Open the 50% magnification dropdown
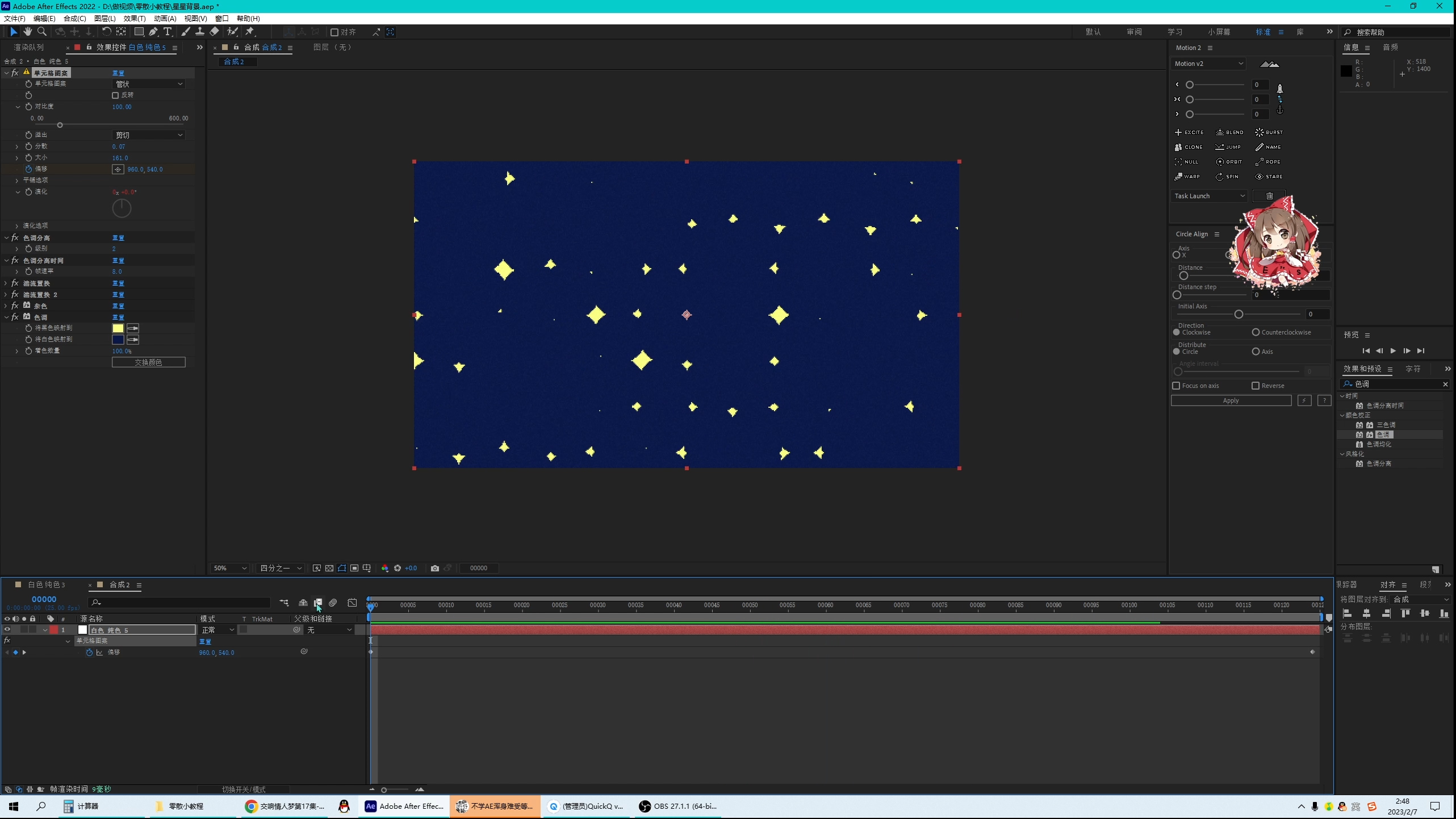The width and height of the screenshot is (1456, 819). pyautogui.click(x=229, y=568)
